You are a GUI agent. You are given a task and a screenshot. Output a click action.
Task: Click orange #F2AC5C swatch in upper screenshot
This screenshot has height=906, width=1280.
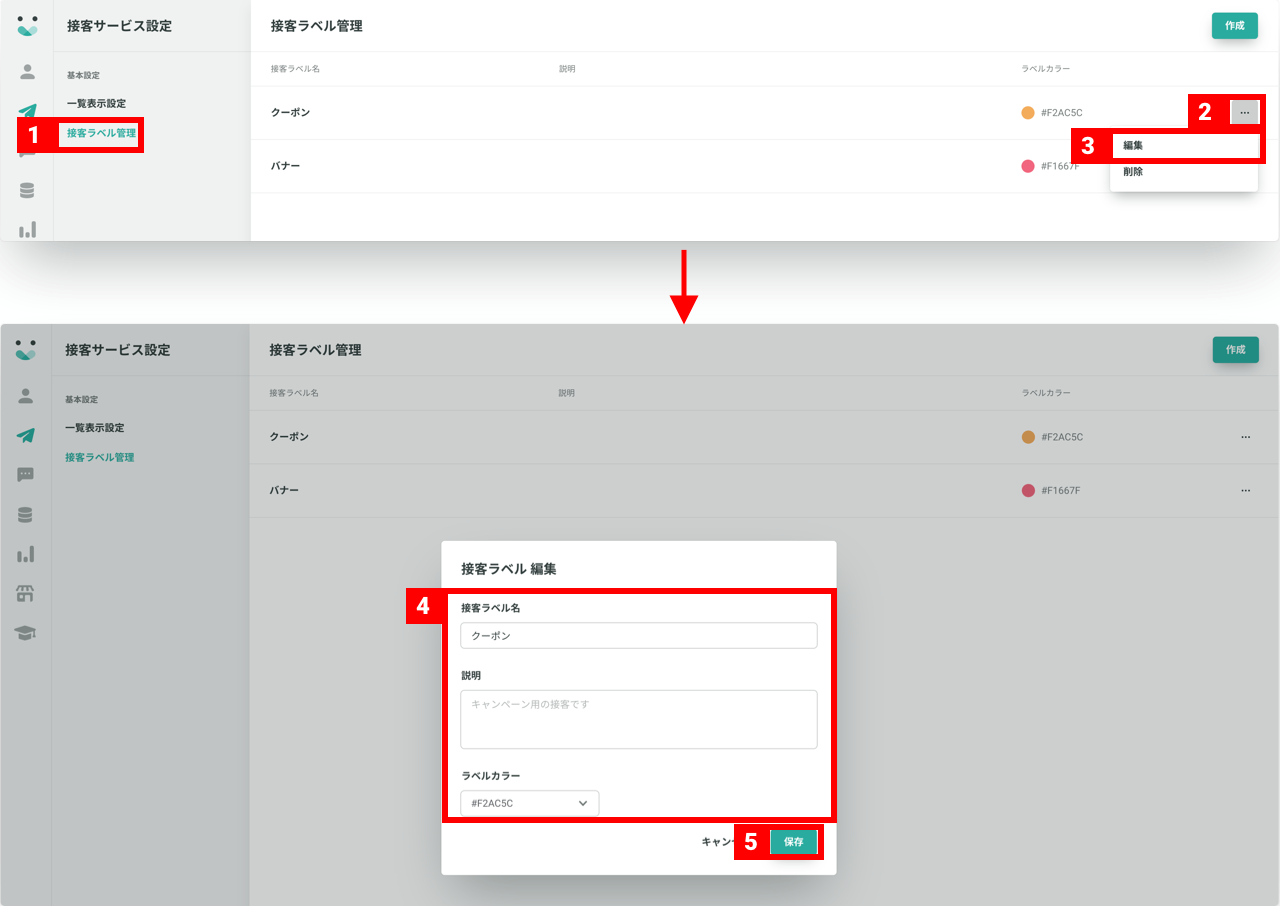pos(1028,113)
